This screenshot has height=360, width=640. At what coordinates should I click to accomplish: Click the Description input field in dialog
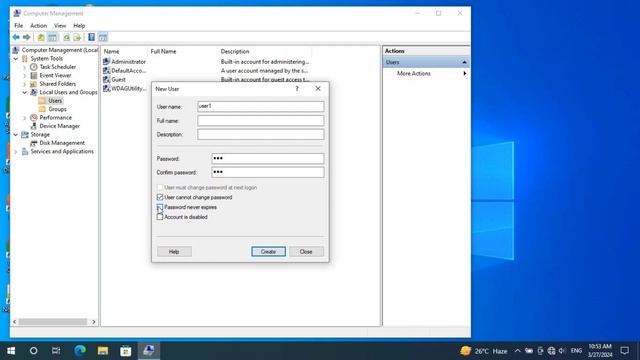click(x=261, y=134)
